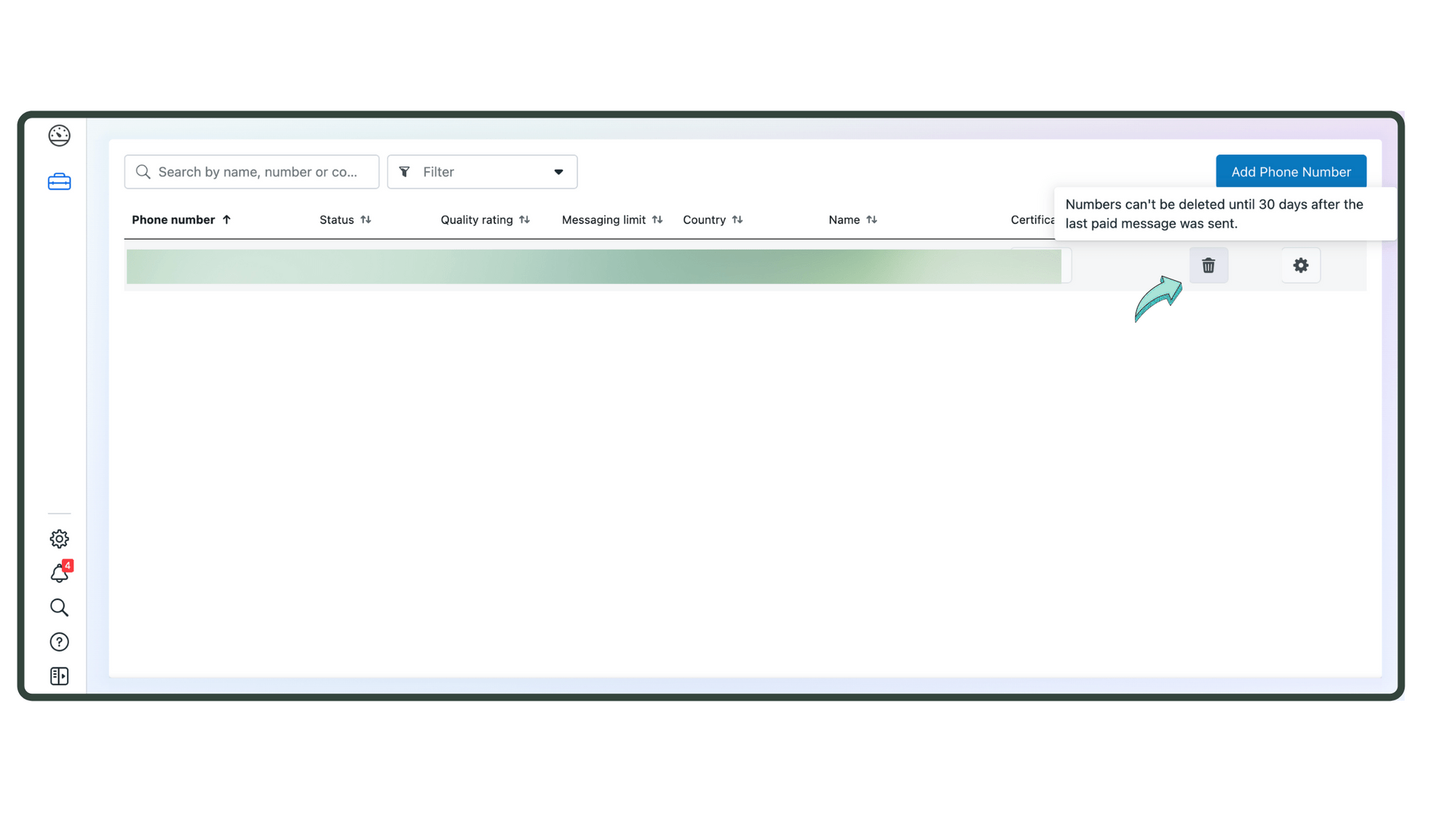
Task: Click the help question mark icon in sidebar
Action: point(59,641)
